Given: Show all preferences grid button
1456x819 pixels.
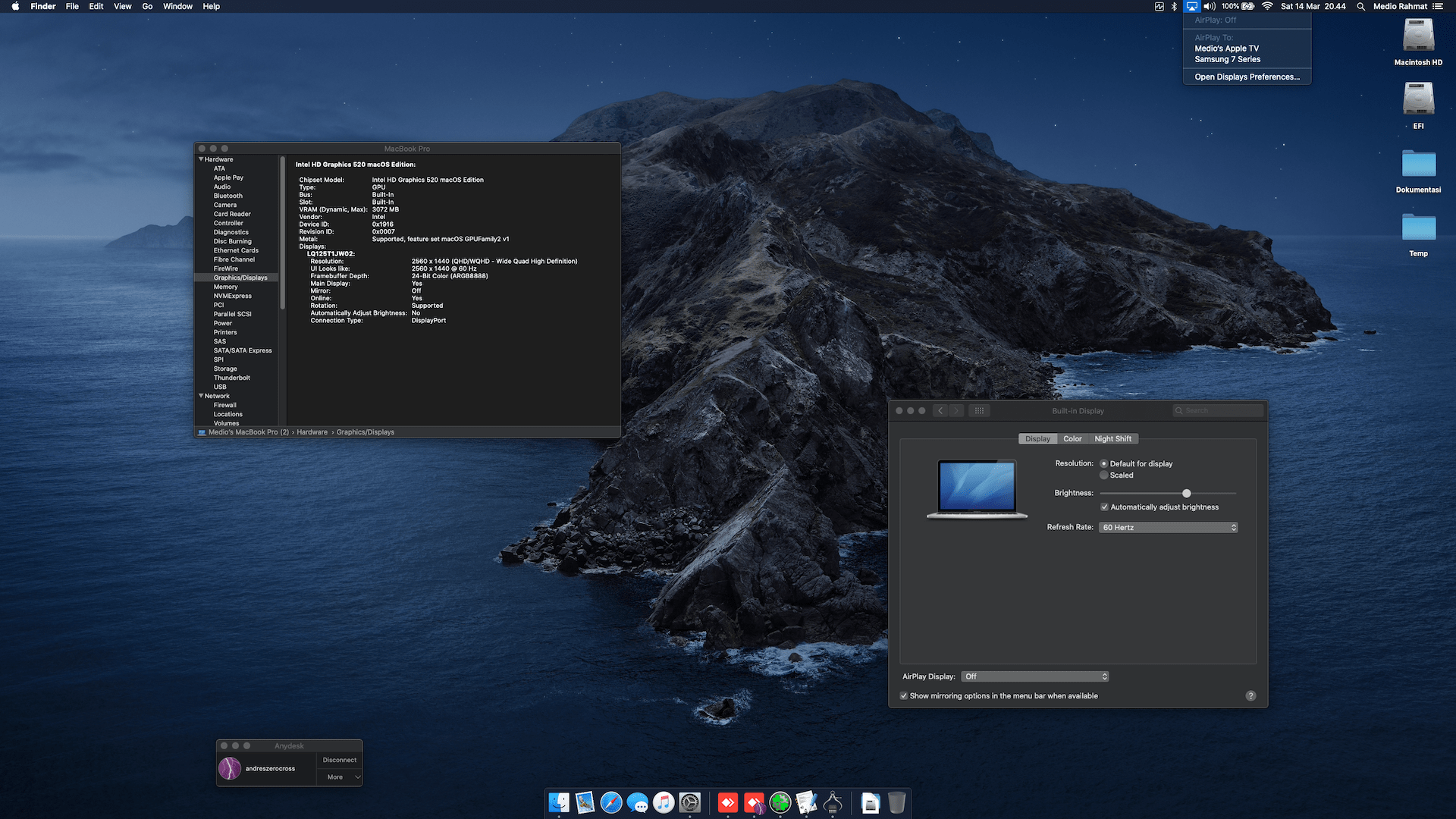Looking at the screenshot, I should coord(979,410).
